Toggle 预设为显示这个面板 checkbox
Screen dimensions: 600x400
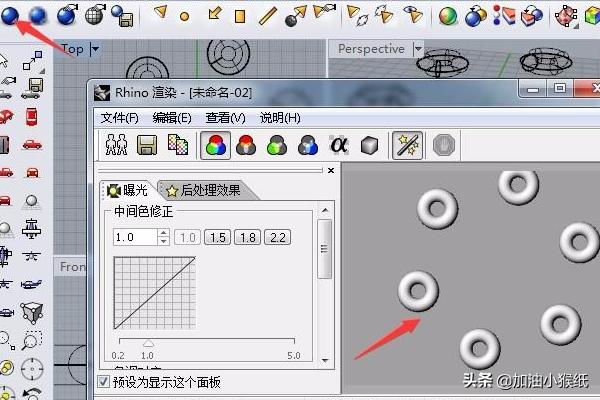[104, 382]
